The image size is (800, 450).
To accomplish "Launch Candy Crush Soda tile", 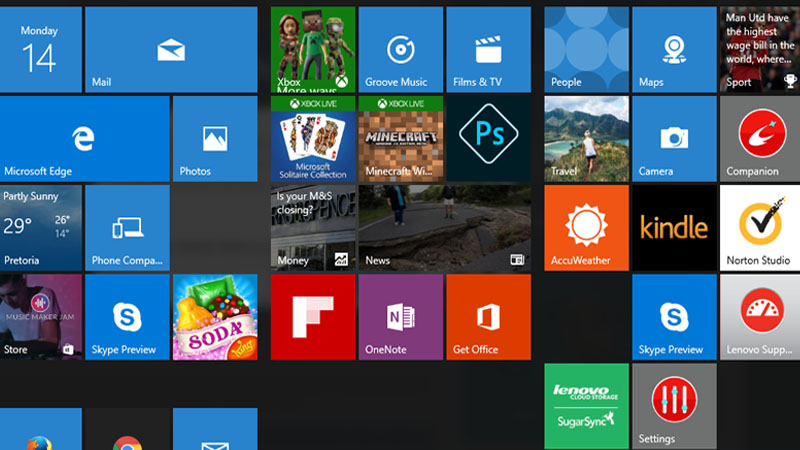I will (x=215, y=317).
